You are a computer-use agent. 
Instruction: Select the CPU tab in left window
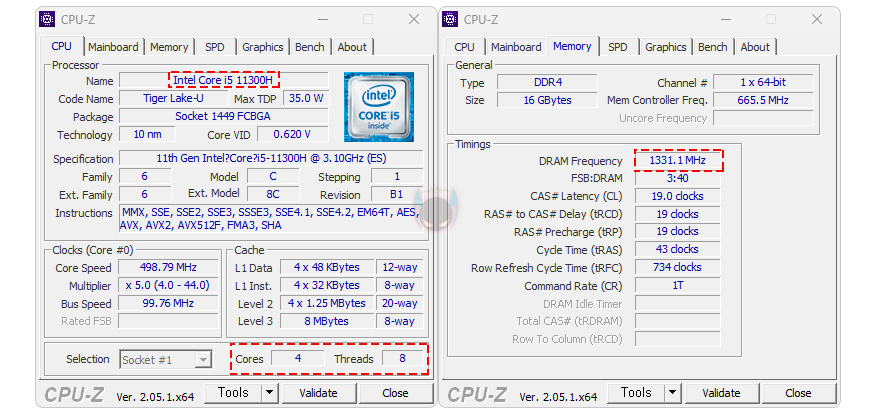(62, 46)
